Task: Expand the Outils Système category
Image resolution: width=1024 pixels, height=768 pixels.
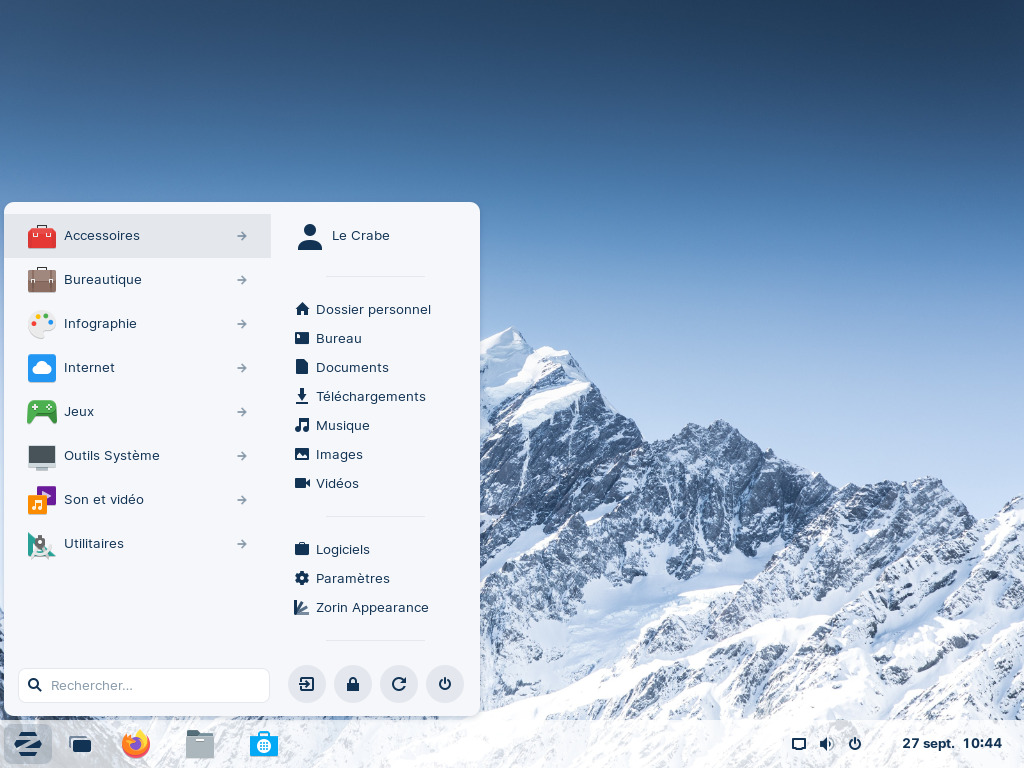Action: click(138, 456)
